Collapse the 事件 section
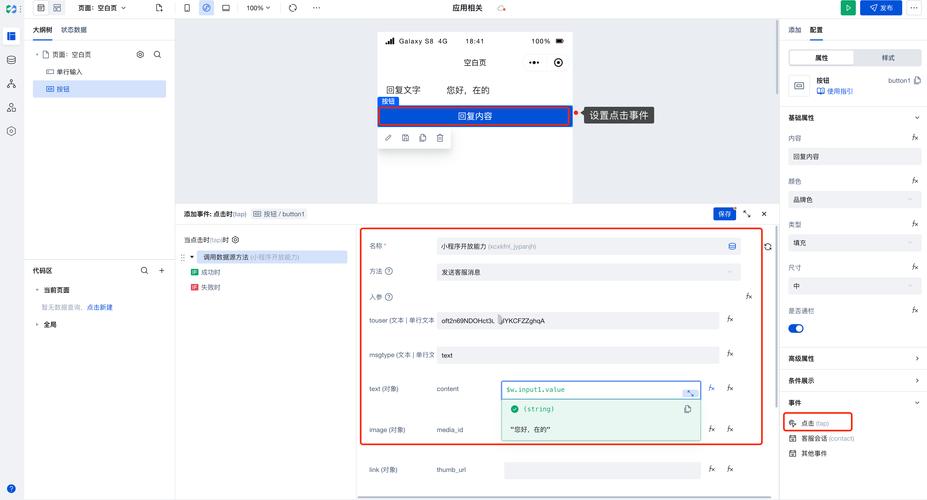927x500 pixels. coord(917,402)
